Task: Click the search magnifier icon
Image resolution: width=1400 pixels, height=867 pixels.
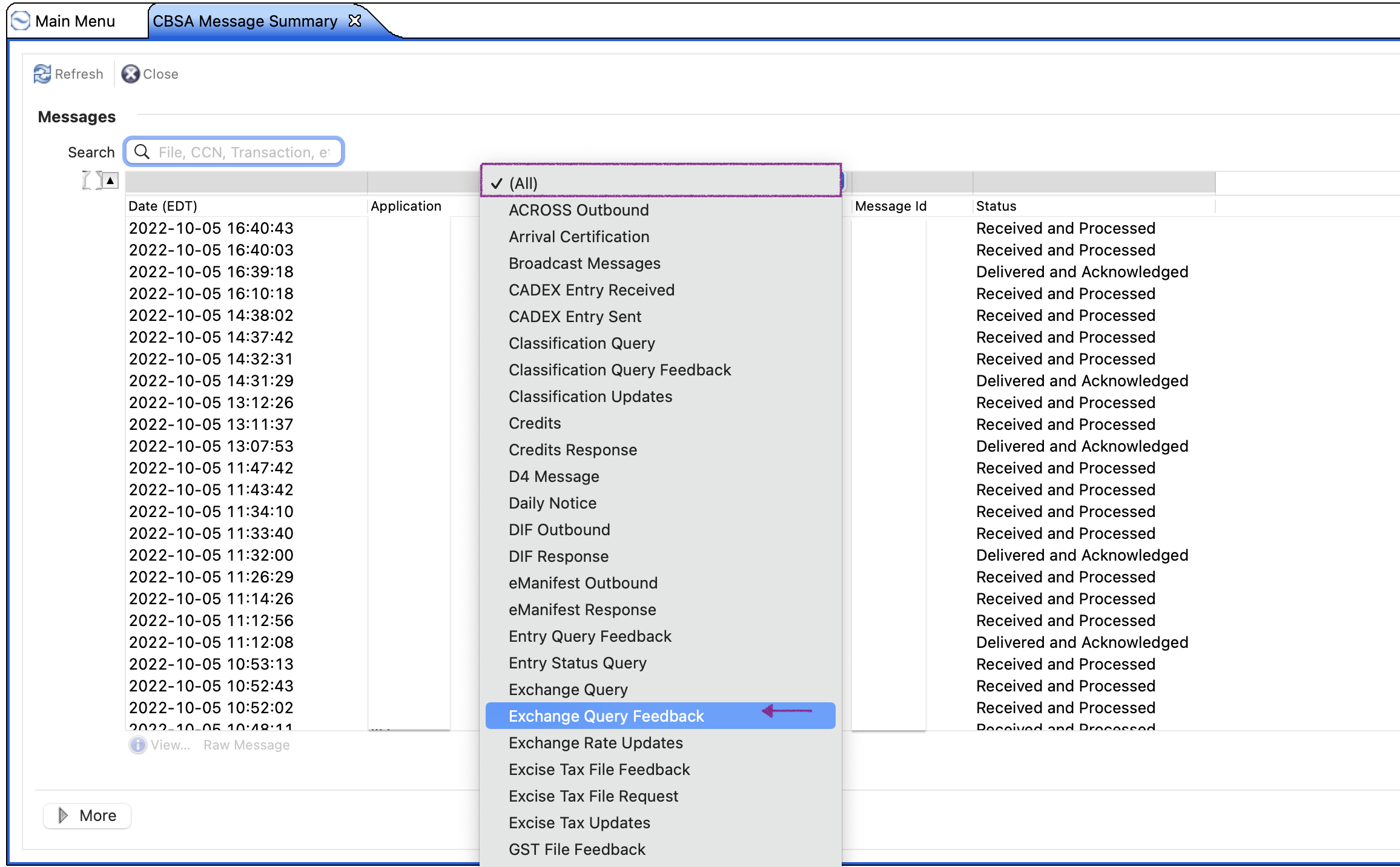Action: tap(142, 152)
